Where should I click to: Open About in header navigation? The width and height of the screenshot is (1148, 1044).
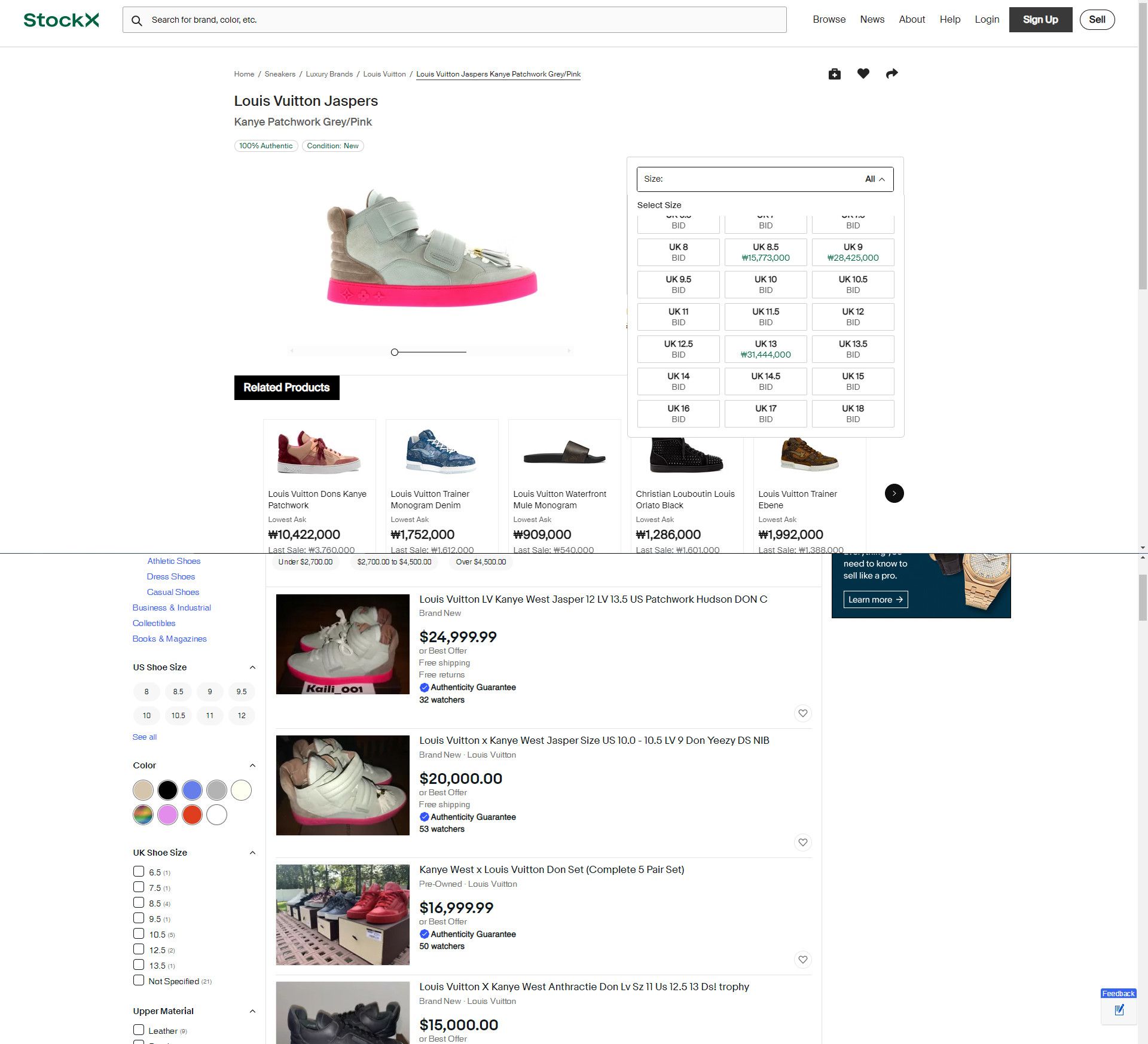(x=912, y=20)
